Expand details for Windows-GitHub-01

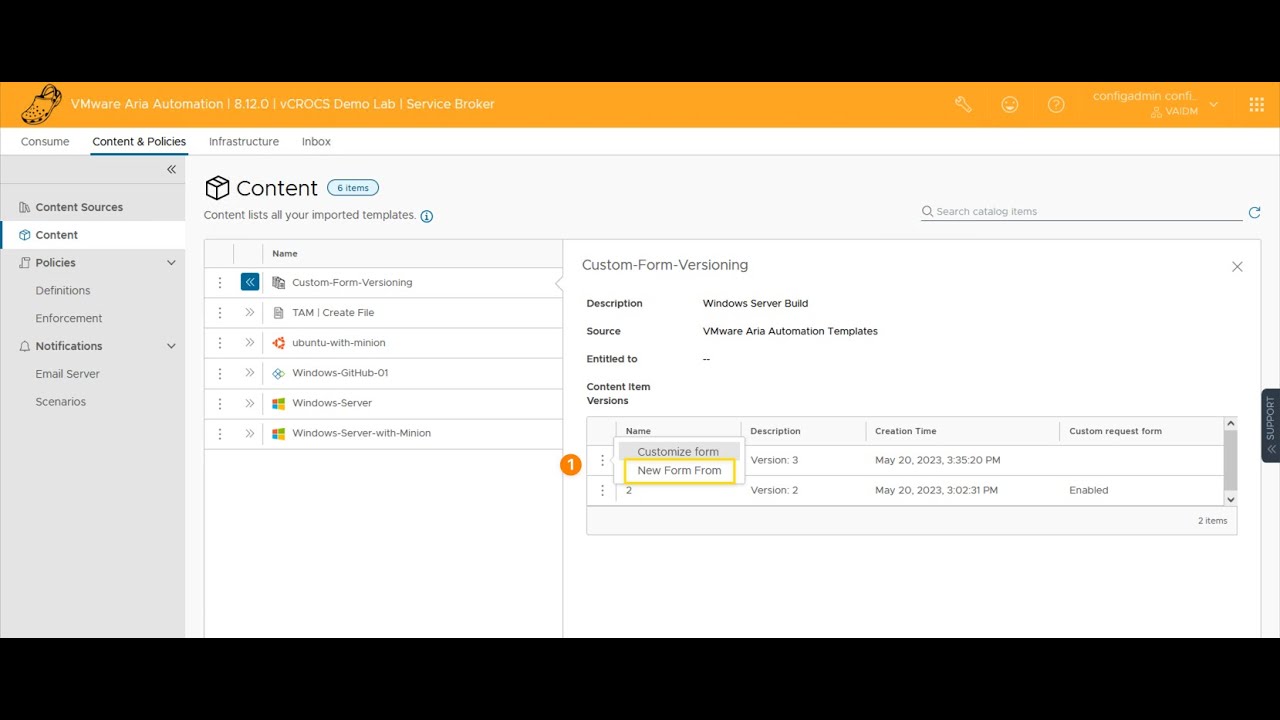[x=250, y=372]
